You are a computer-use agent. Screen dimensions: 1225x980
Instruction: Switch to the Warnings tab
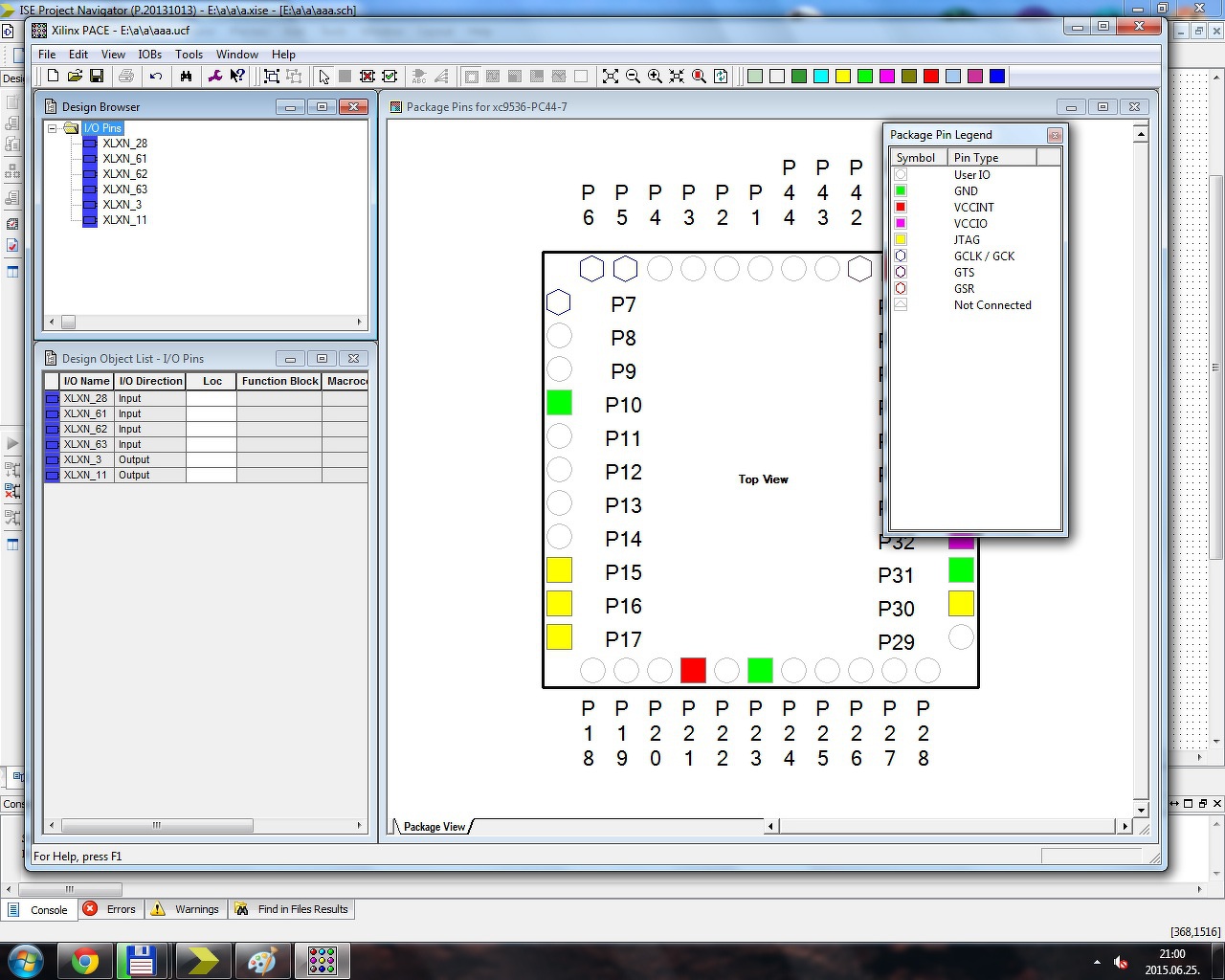point(186,909)
